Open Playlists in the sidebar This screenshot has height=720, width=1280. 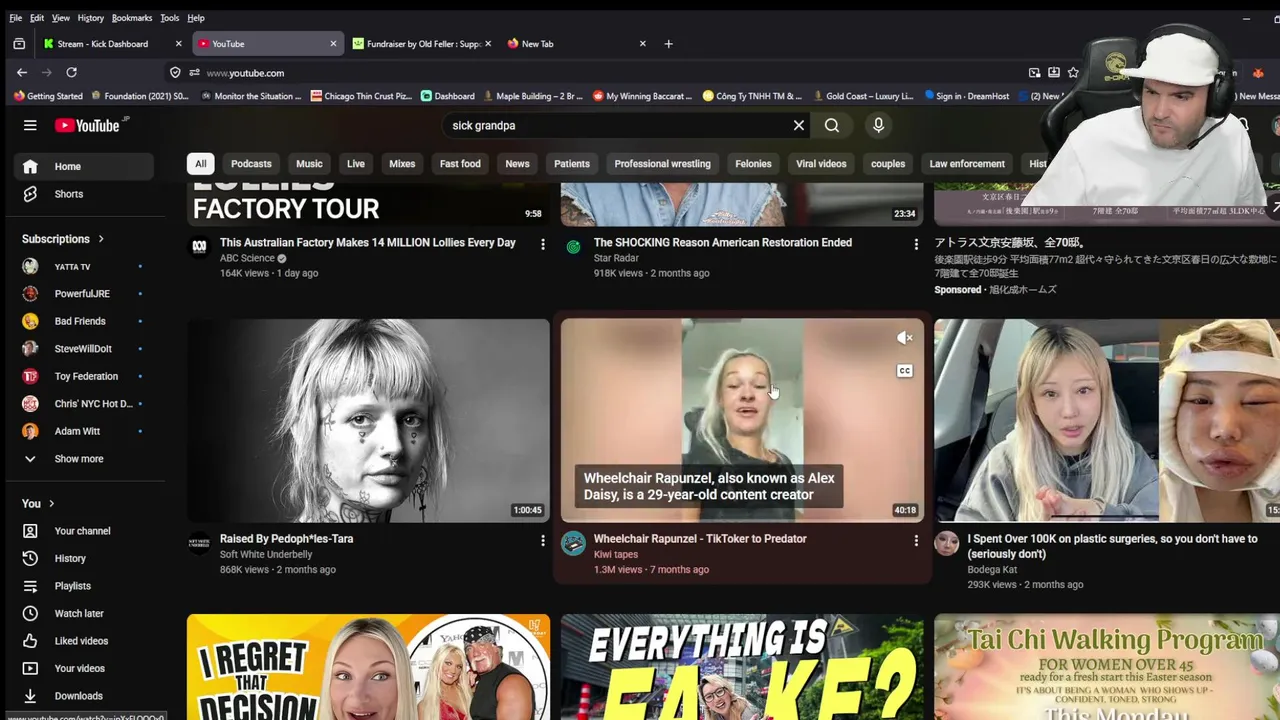(83, 586)
